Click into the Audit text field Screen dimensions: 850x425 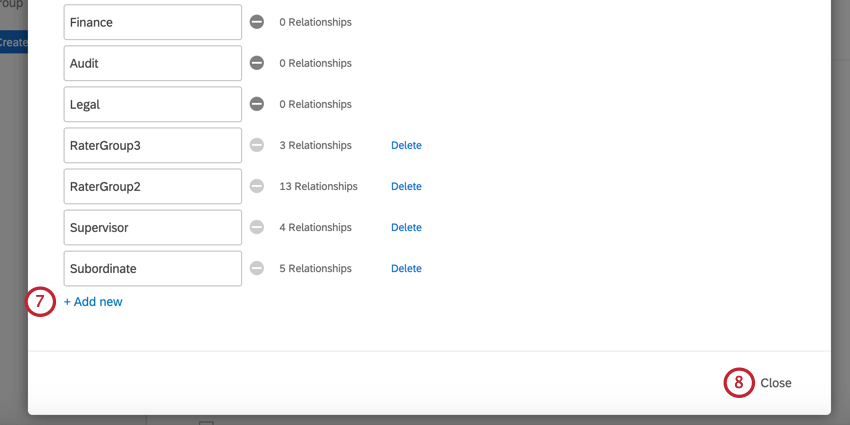point(153,63)
